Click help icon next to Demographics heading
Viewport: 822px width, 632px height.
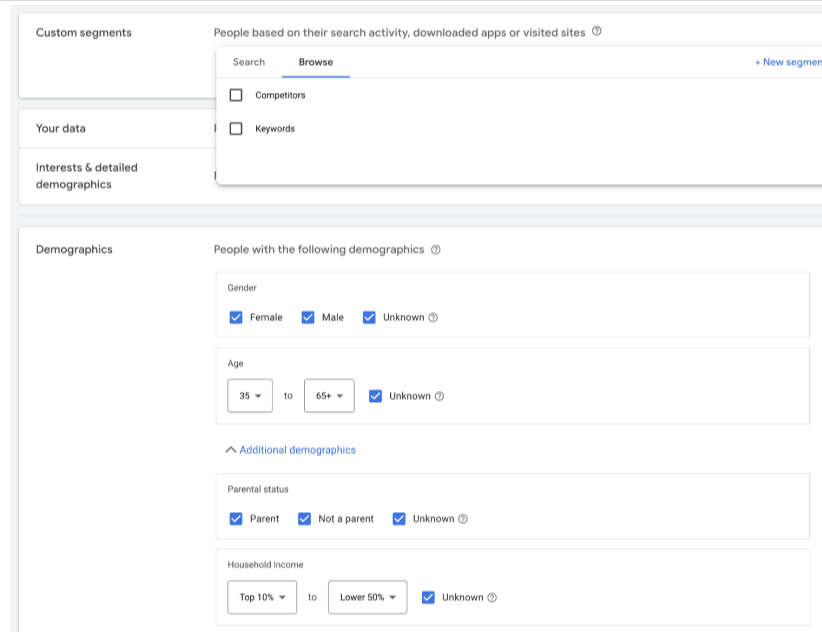click(x=435, y=250)
